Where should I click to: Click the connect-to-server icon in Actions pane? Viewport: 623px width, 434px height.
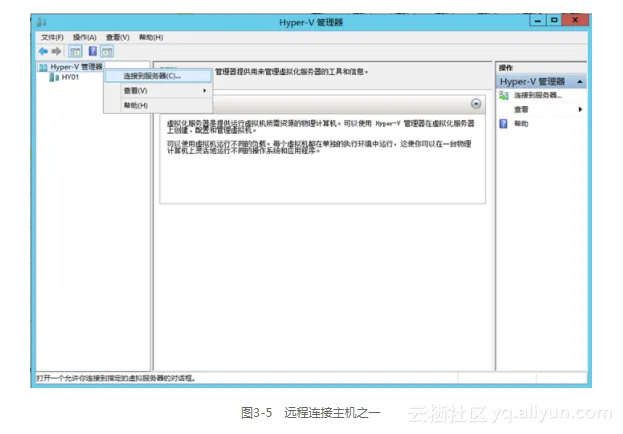point(504,95)
